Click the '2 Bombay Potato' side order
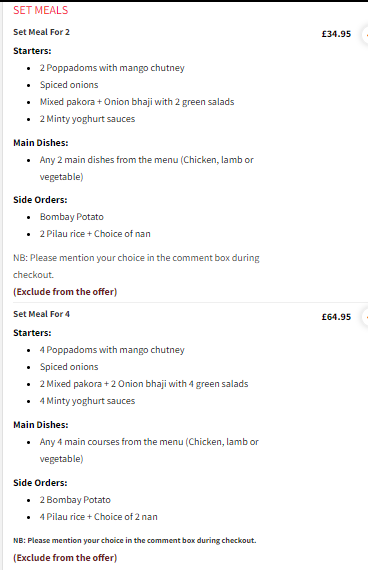 coord(75,500)
